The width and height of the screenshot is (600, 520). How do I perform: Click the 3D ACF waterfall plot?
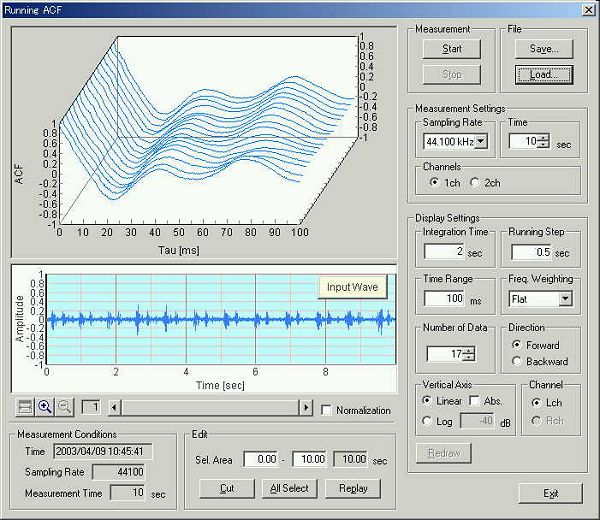(x=204, y=142)
